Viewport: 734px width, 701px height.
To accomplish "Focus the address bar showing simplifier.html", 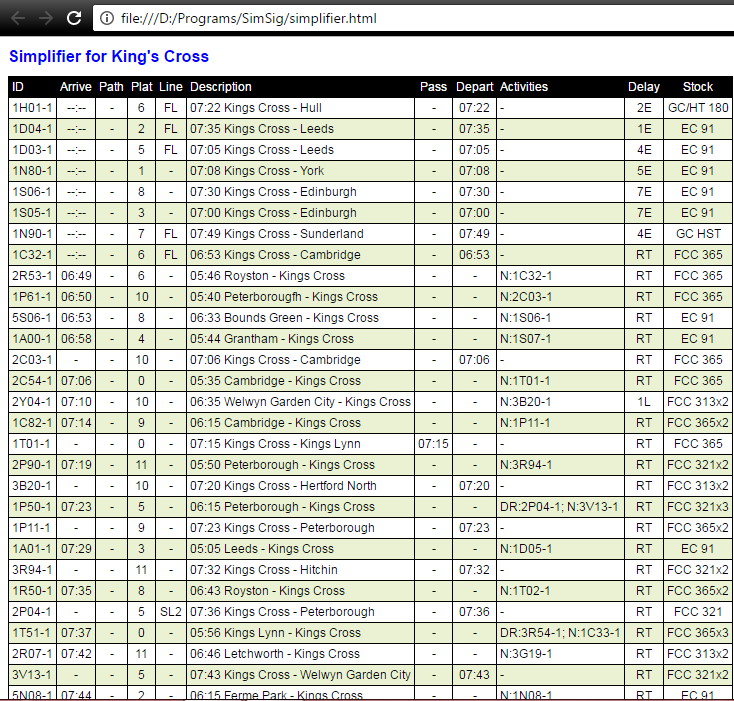I will pyautogui.click(x=413, y=18).
